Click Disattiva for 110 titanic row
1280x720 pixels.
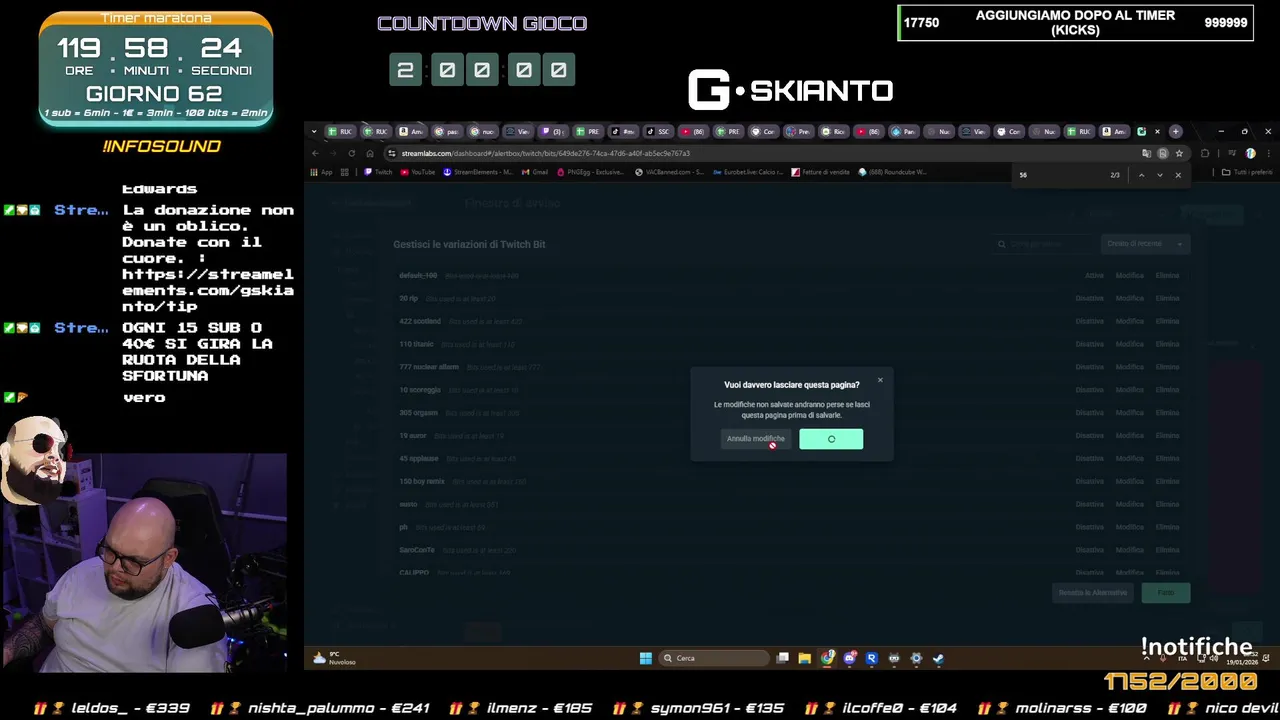click(1089, 345)
